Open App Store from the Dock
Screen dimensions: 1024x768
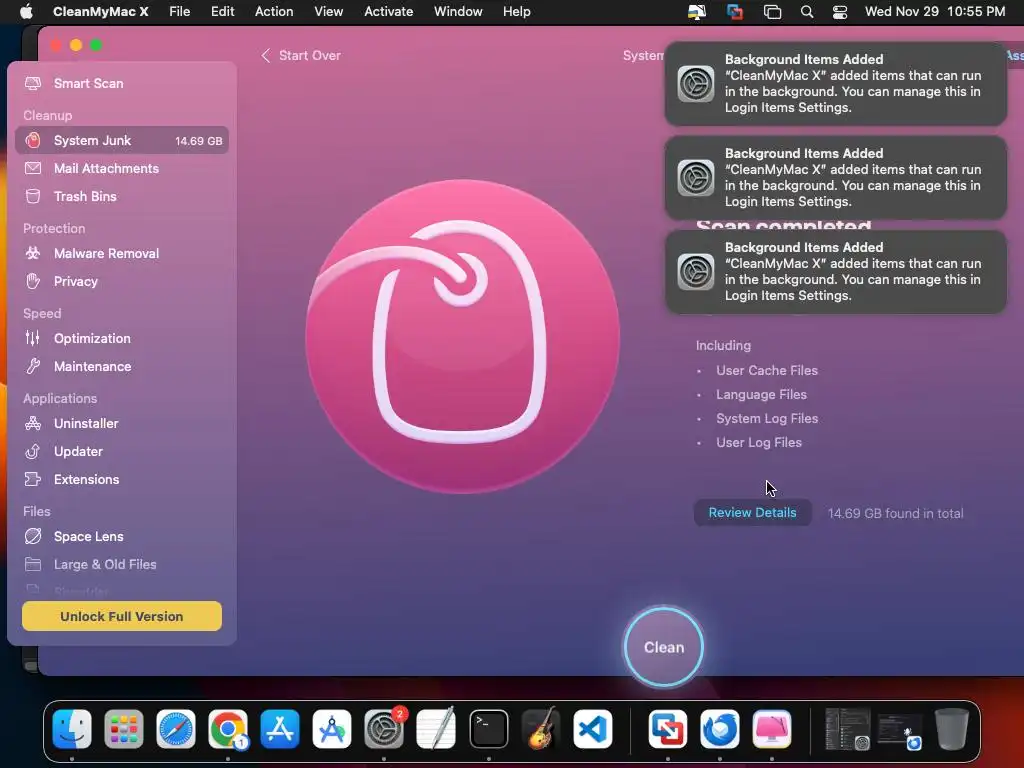pyautogui.click(x=280, y=729)
